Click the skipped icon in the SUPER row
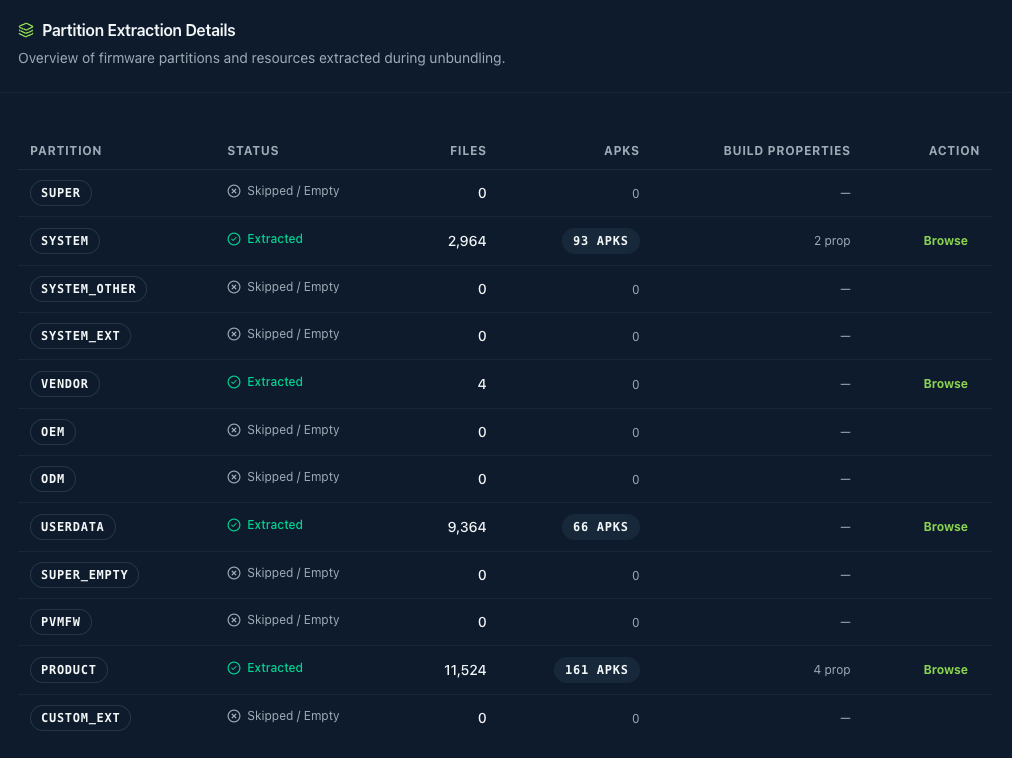1012x758 pixels. (x=234, y=191)
